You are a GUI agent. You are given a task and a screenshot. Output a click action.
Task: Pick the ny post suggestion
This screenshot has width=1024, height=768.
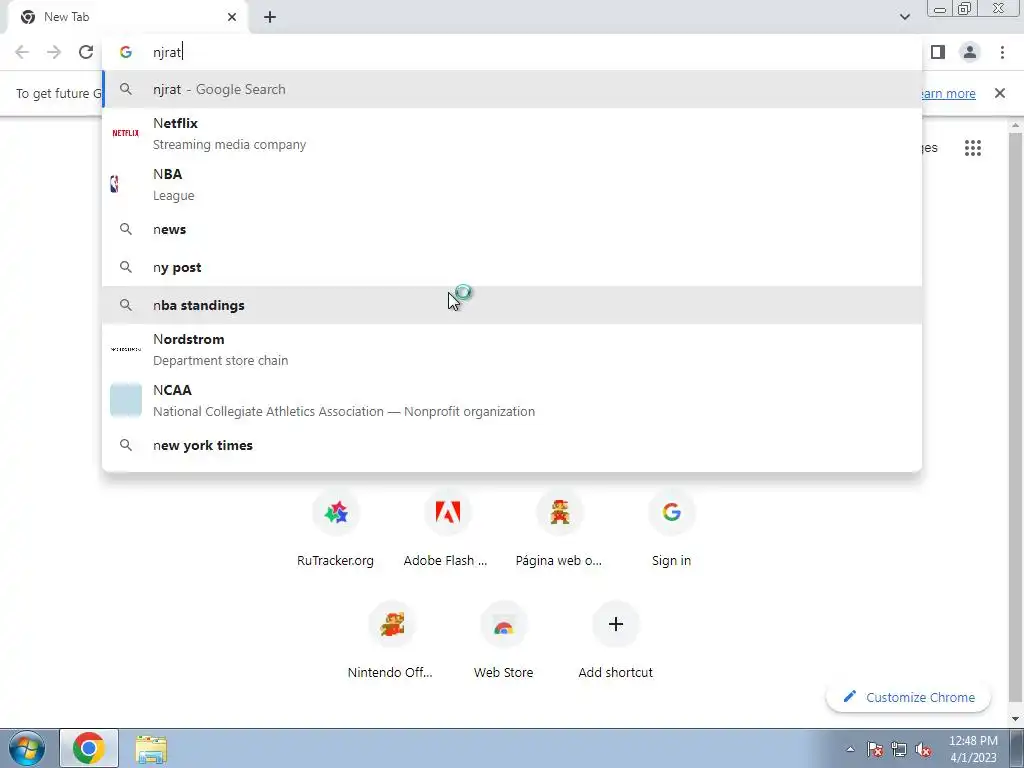point(512,267)
